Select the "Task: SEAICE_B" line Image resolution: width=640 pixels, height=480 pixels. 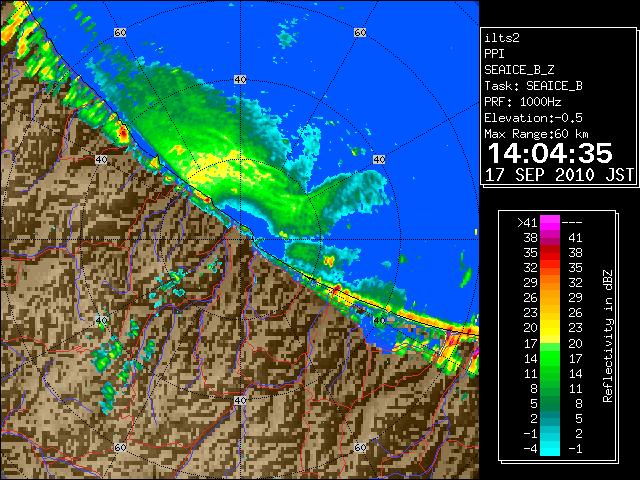click(x=533, y=86)
